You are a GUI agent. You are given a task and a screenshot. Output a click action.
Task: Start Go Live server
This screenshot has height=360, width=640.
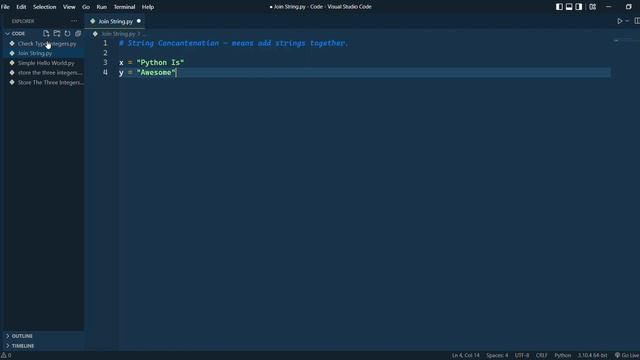click(x=627, y=356)
